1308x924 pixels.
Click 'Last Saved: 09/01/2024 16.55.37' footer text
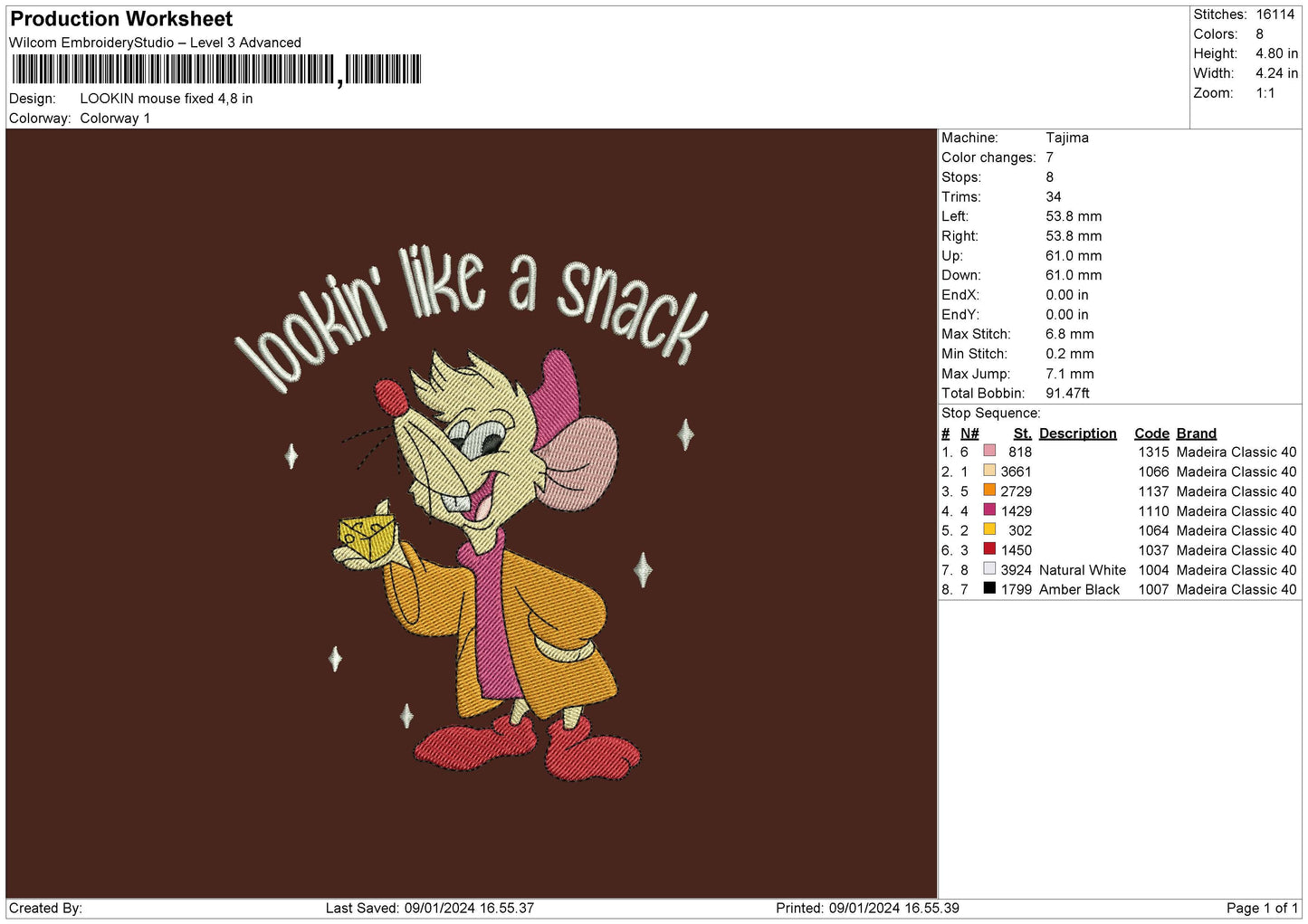pyautogui.click(x=430, y=908)
